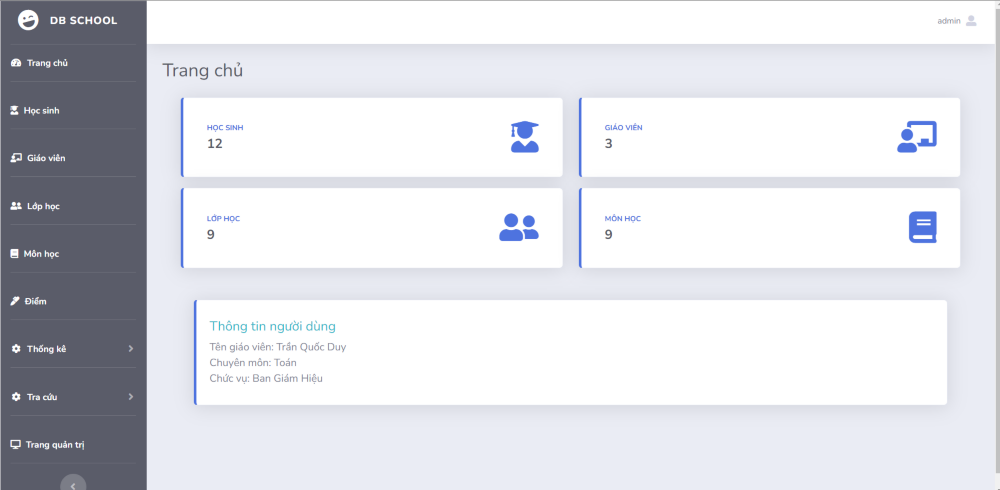Click the Giáo viên teacher sidebar icon
The height and width of the screenshot is (490, 1000).
(x=17, y=158)
